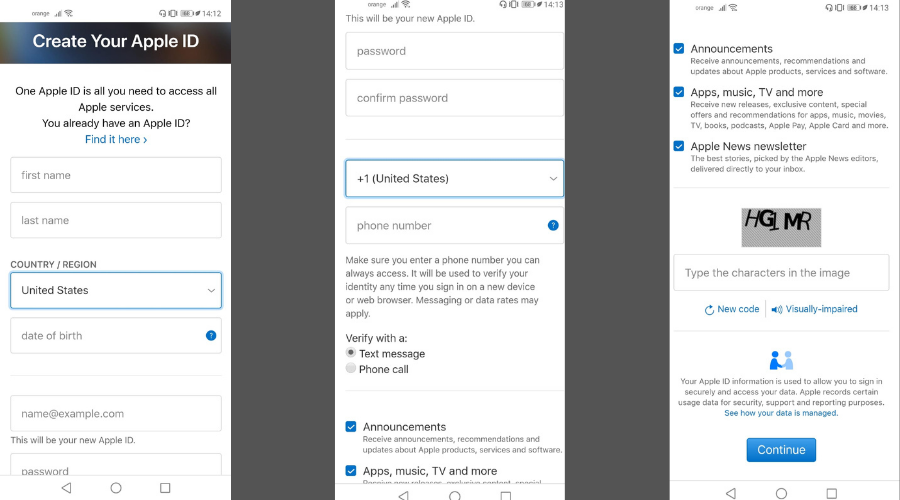Tap battery status icon on left phone
Viewport: 900px width, 500px height.
pyautogui.click(x=187, y=13)
